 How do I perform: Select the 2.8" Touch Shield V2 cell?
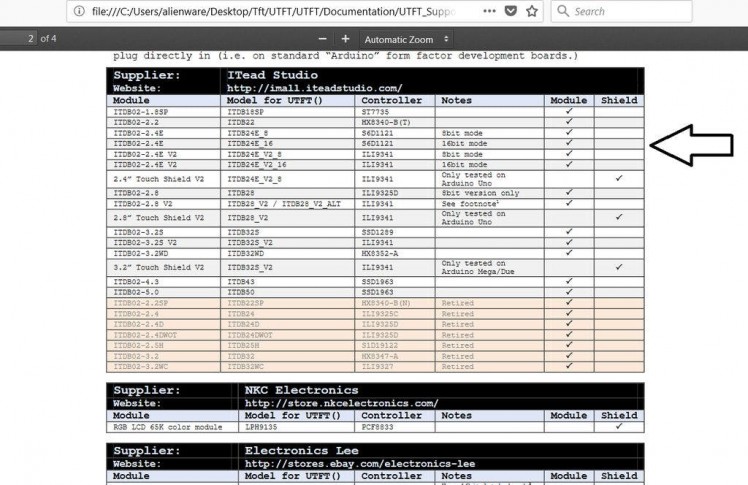pyautogui.click(x=163, y=218)
